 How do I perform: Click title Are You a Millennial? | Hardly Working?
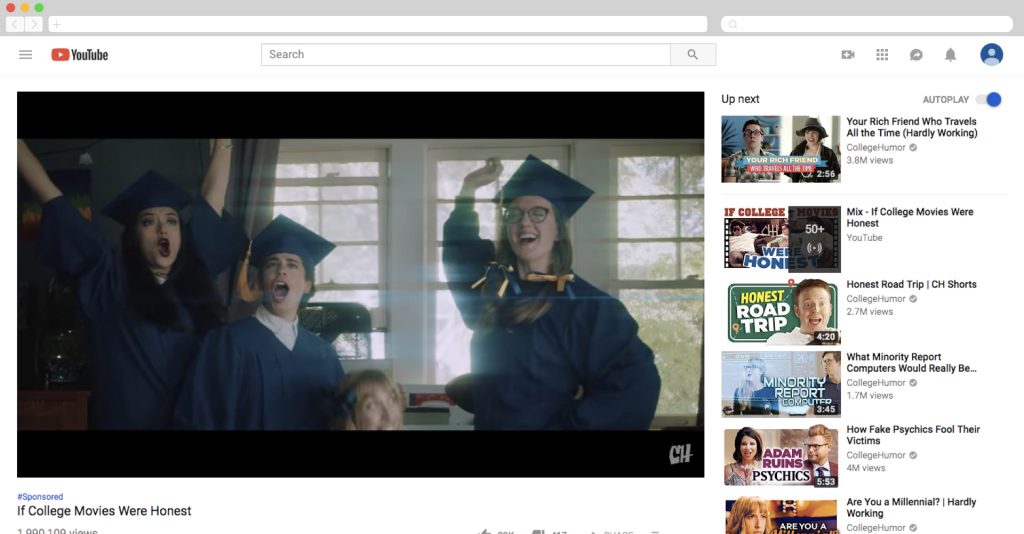click(911, 507)
